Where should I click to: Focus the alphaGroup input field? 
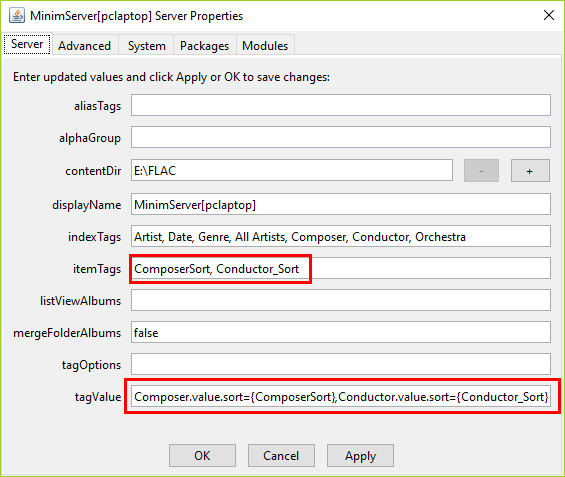pyautogui.click(x=341, y=137)
